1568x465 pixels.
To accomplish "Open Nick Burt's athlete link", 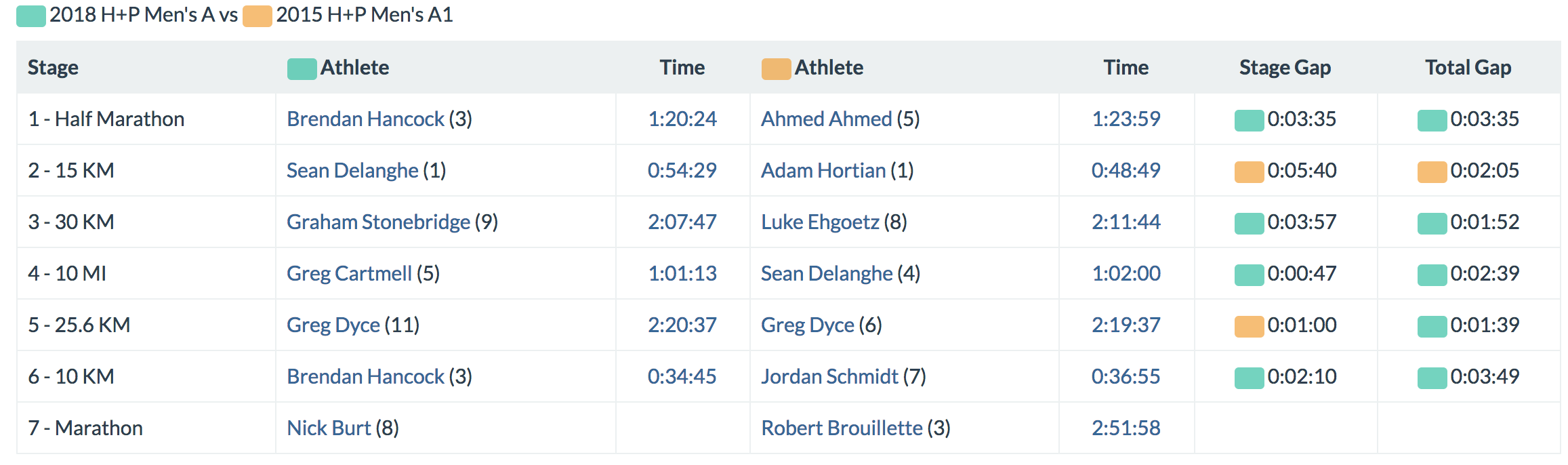I will click(x=329, y=428).
